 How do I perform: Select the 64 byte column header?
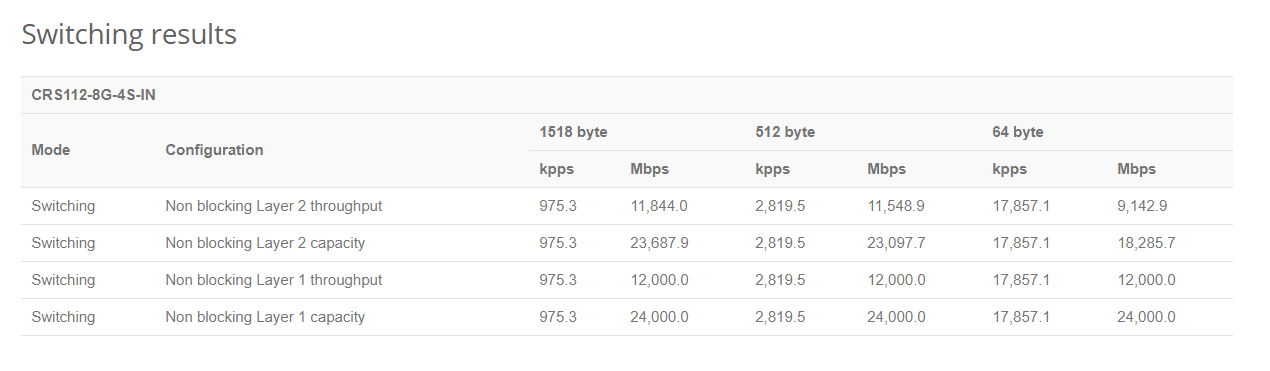pyautogui.click(x=1018, y=132)
